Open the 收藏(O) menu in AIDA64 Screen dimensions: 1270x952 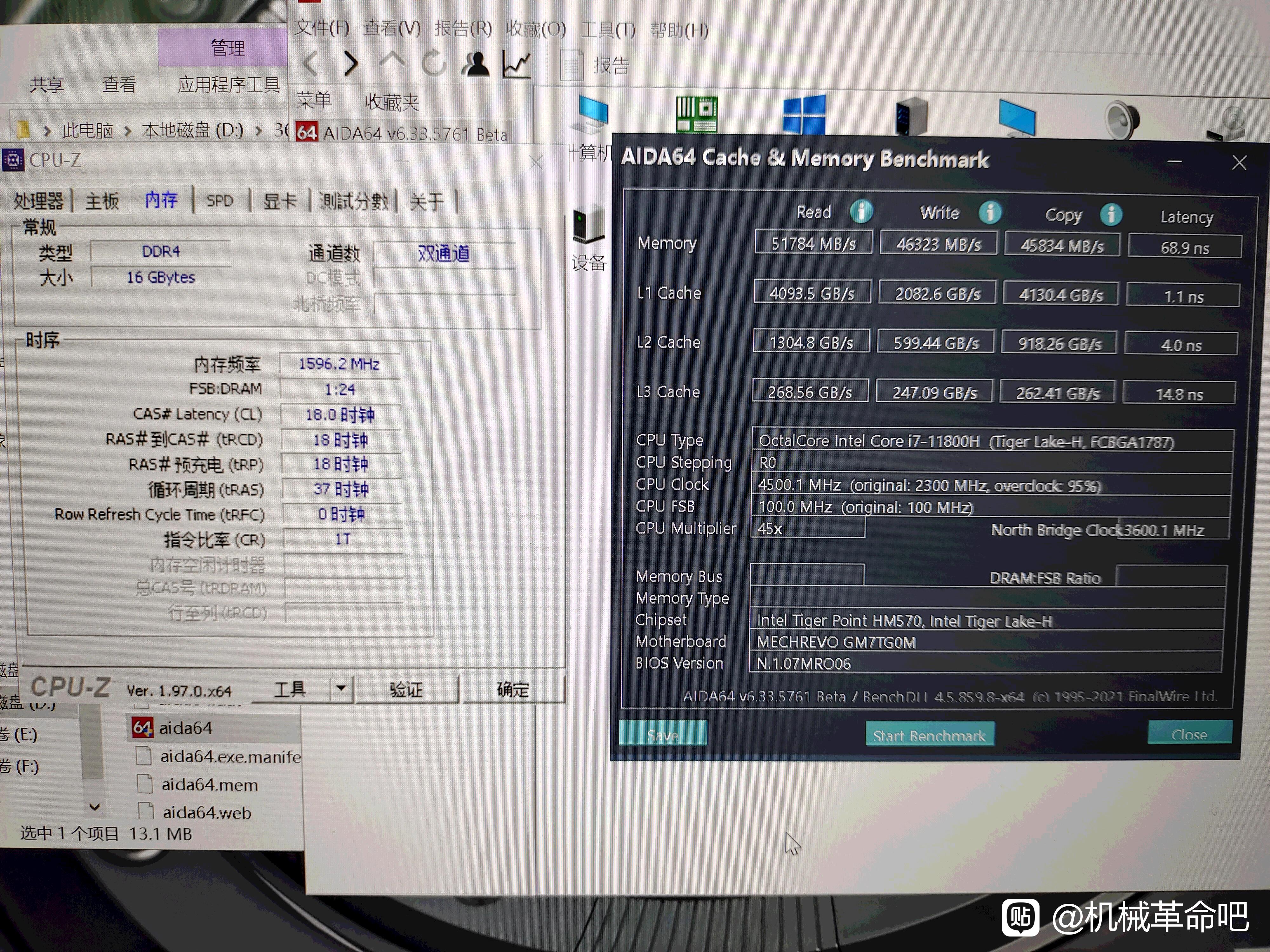(536, 29)
